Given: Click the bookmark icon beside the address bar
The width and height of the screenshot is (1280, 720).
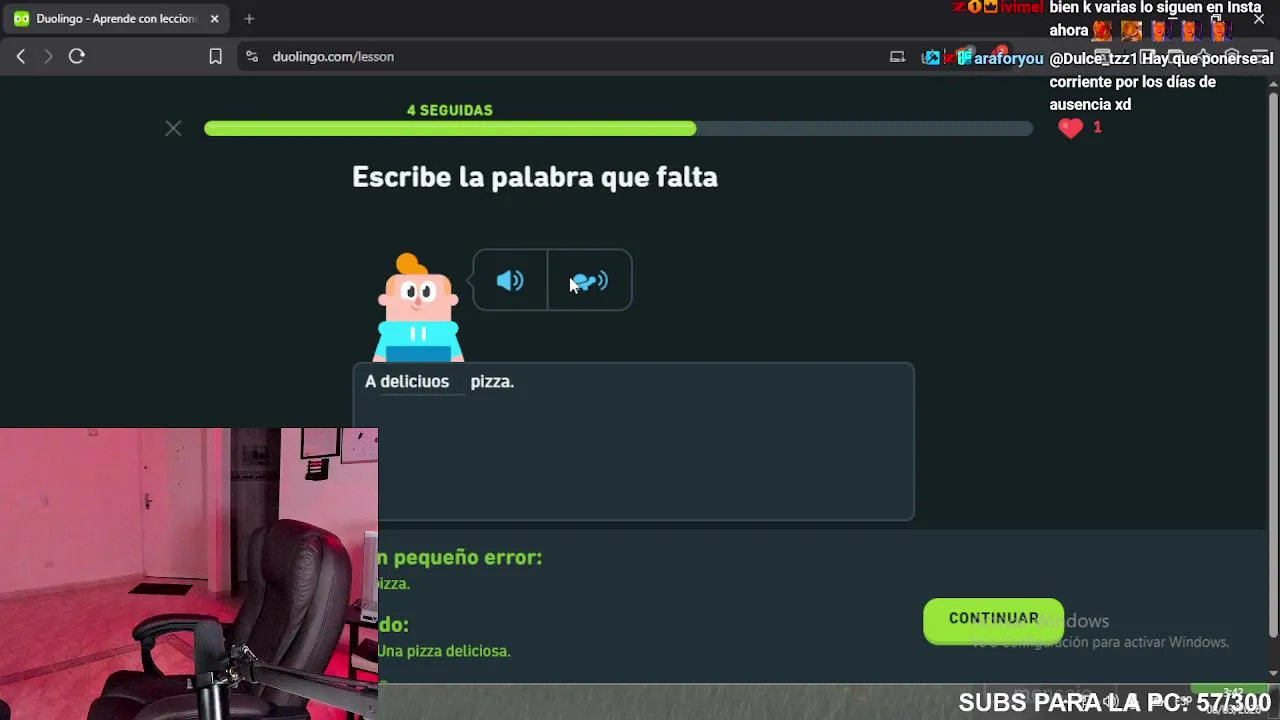Looking at the screenshot, I should 215,57.
